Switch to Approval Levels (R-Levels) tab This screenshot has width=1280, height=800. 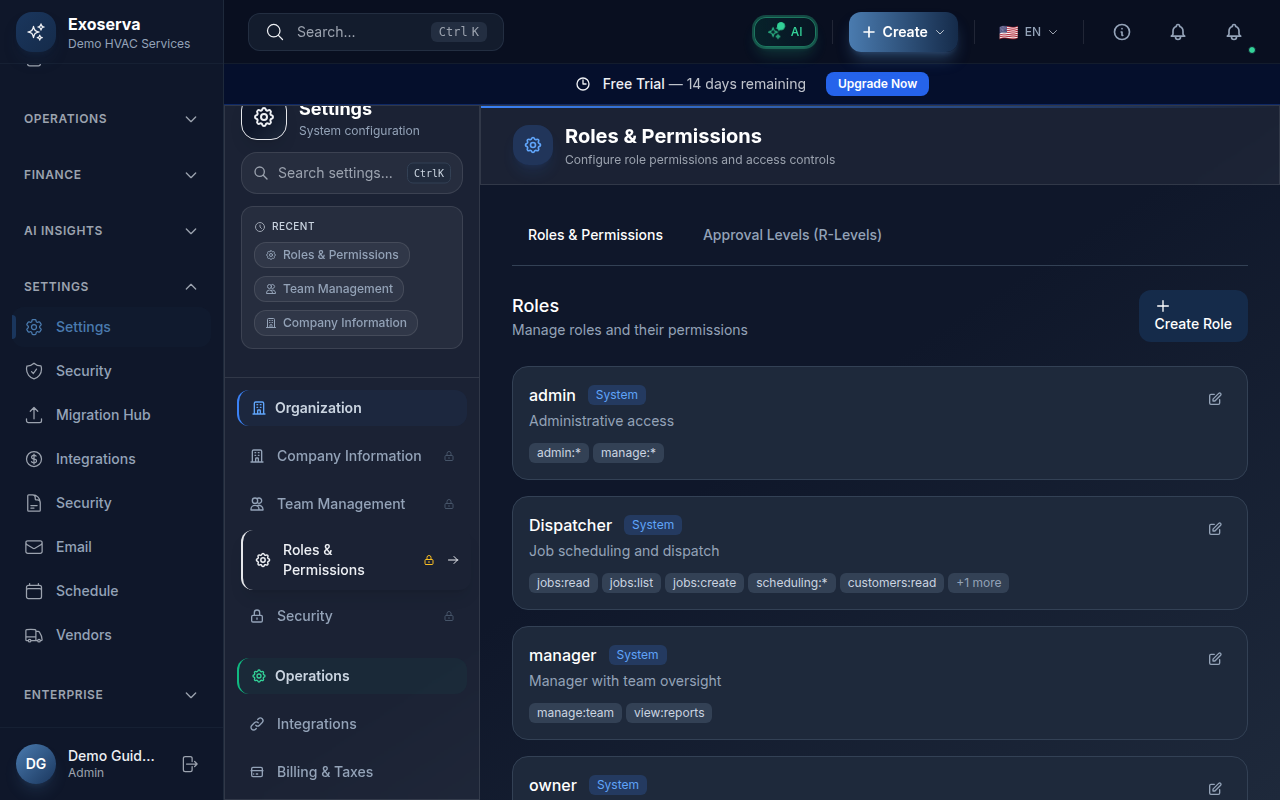click(x=792, y=235)
